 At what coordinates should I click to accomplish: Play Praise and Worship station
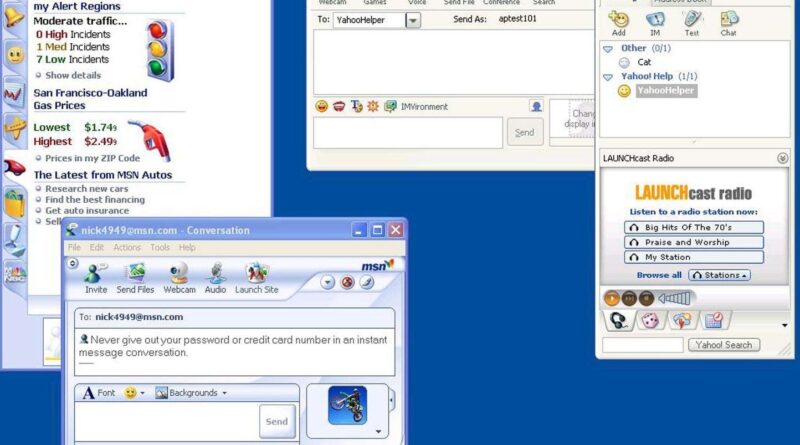694,242
